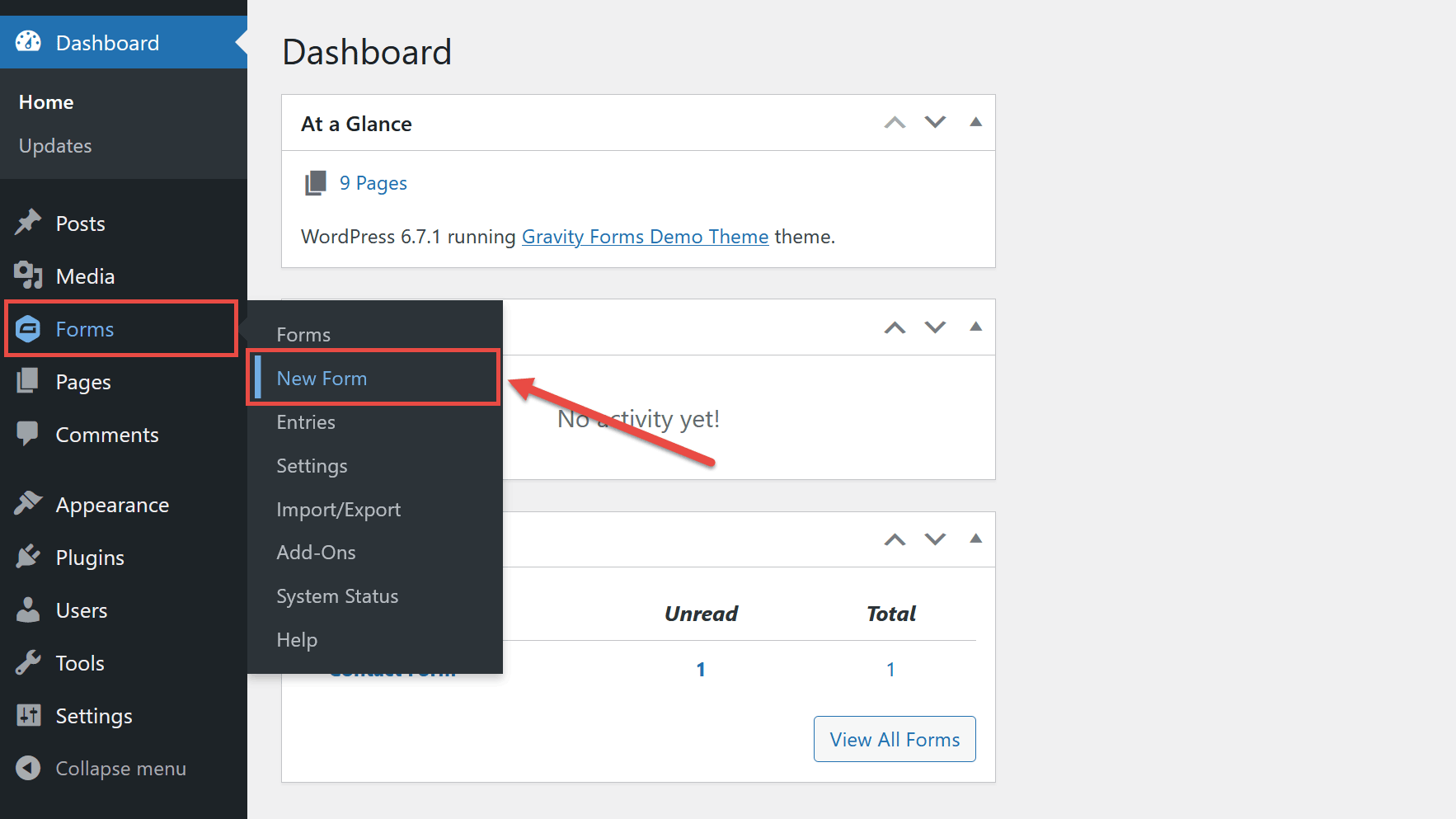Click the Appearance paintbrush icon
1456x819 pixels.
coord(28,502)
